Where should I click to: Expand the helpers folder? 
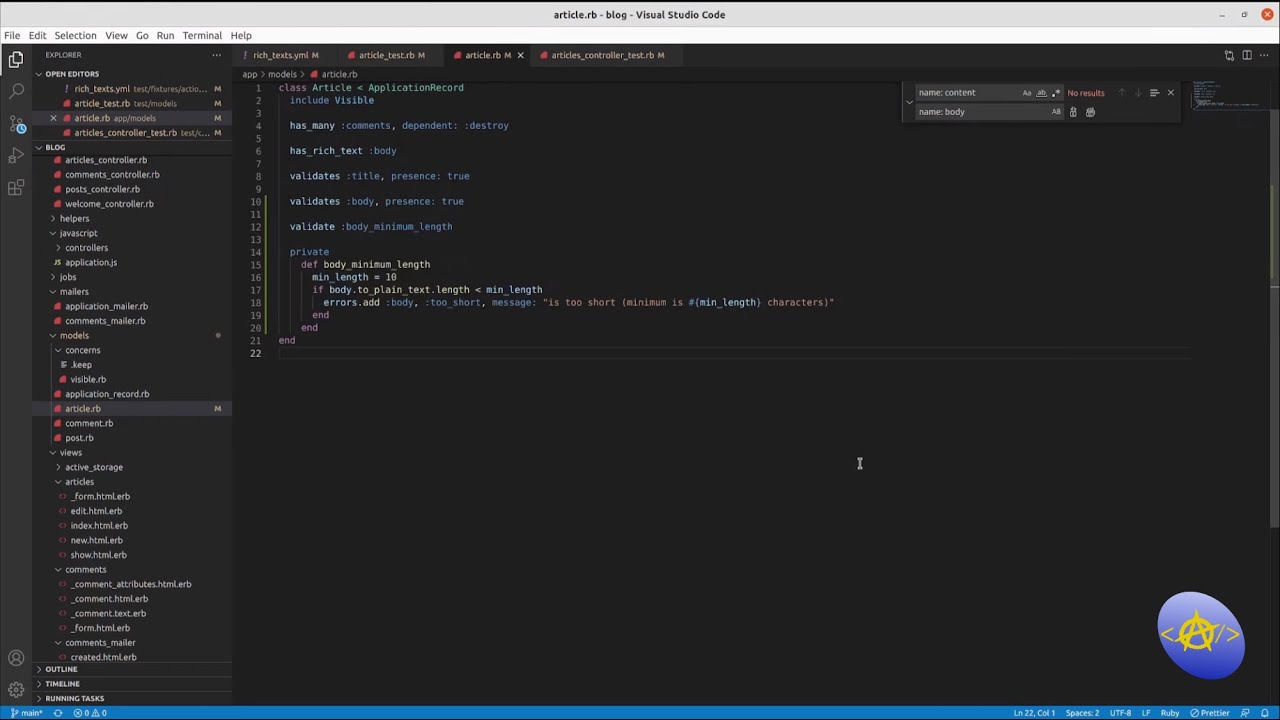coord(74,218)
